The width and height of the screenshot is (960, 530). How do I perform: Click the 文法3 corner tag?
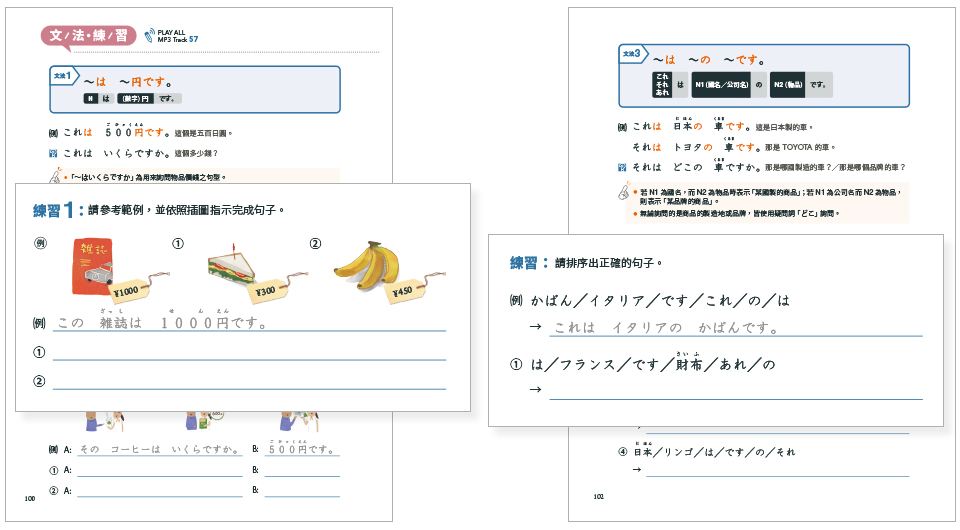633,53
